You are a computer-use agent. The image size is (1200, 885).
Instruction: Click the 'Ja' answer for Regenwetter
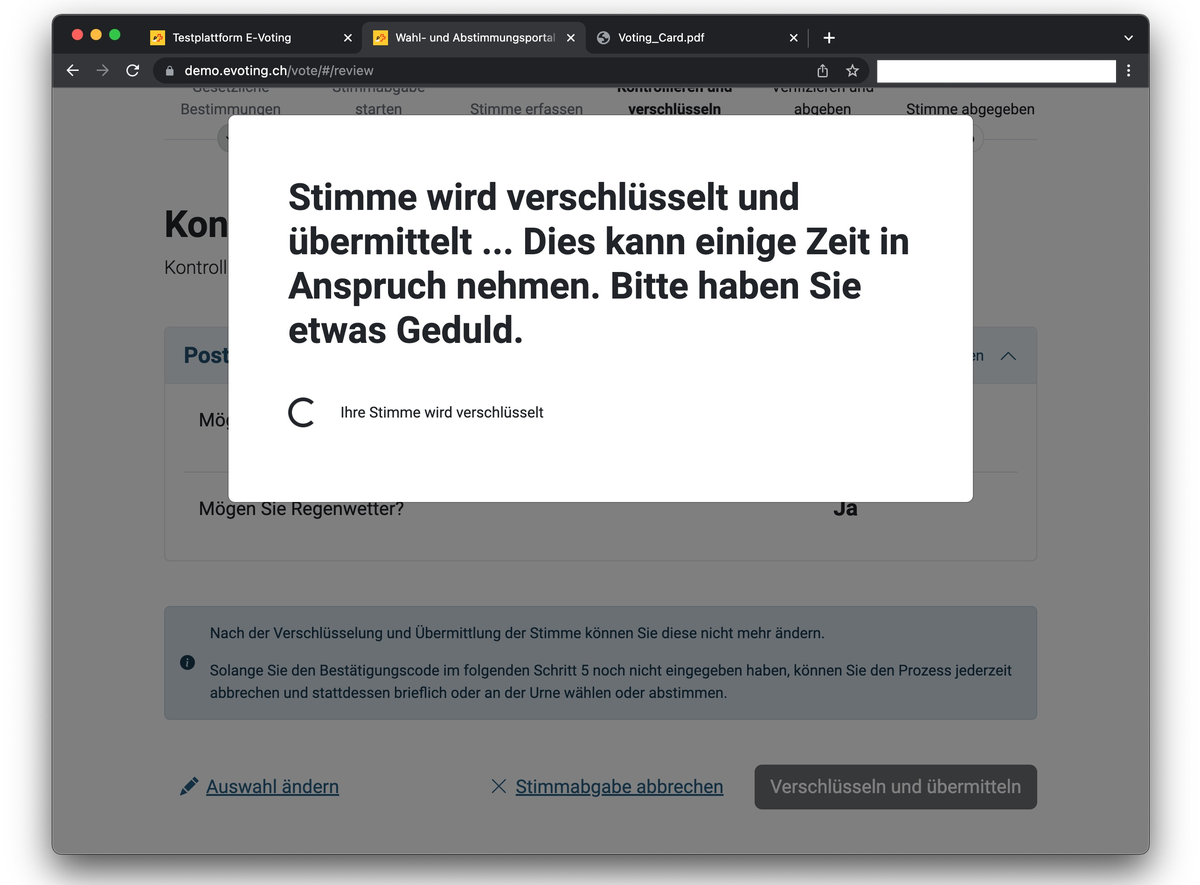pos(845,508)
